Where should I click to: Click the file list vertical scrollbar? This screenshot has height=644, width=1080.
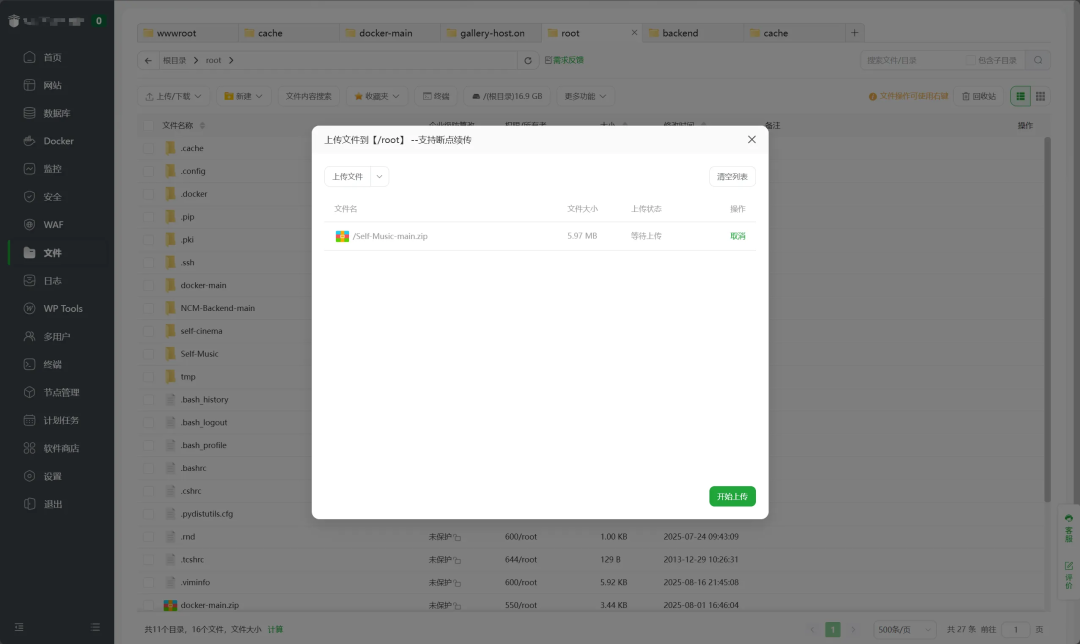pyautogui.click(x=1047, y=319)
